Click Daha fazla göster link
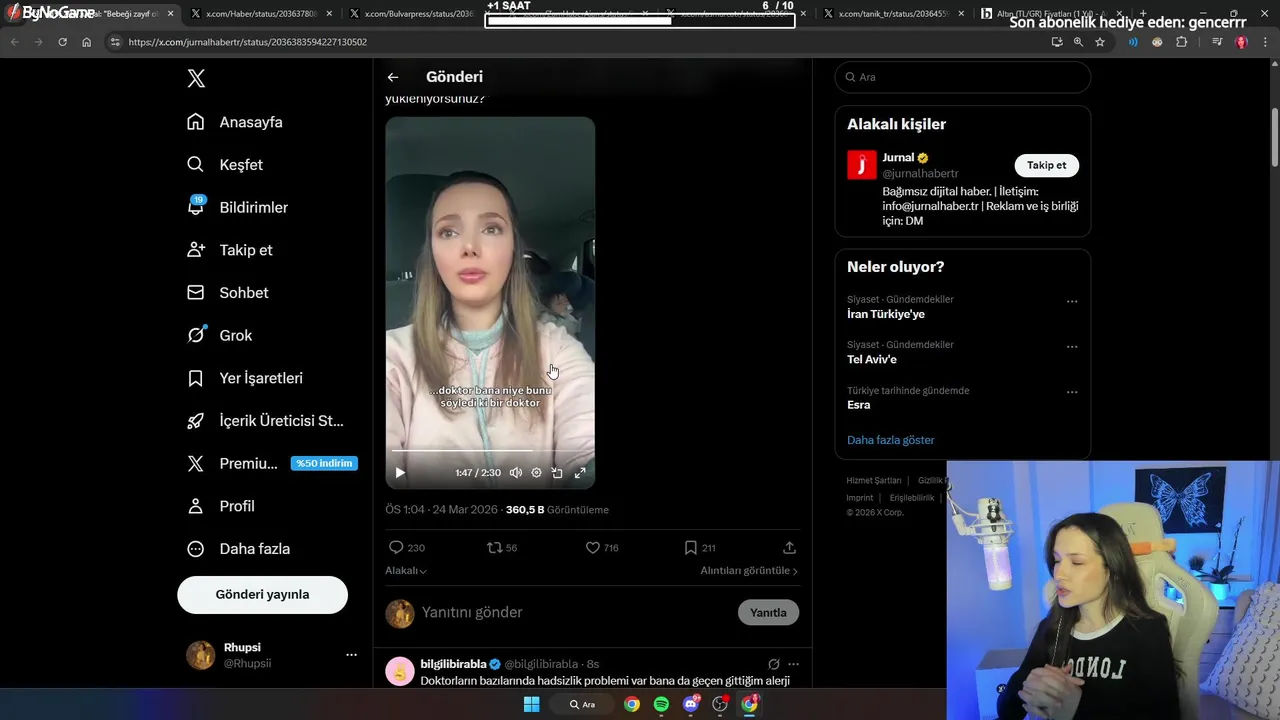 891,440
